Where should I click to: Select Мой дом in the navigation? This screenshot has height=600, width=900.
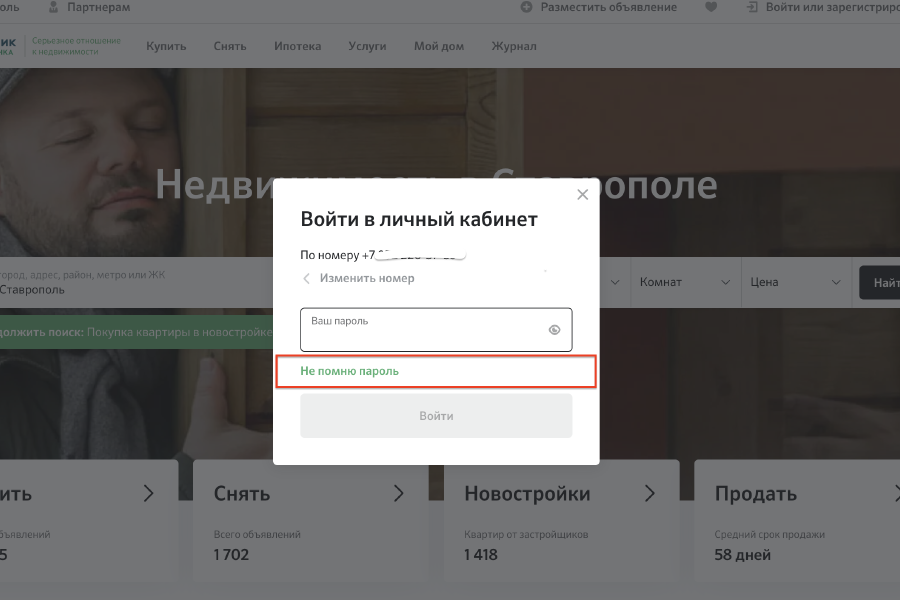point(438,45)
